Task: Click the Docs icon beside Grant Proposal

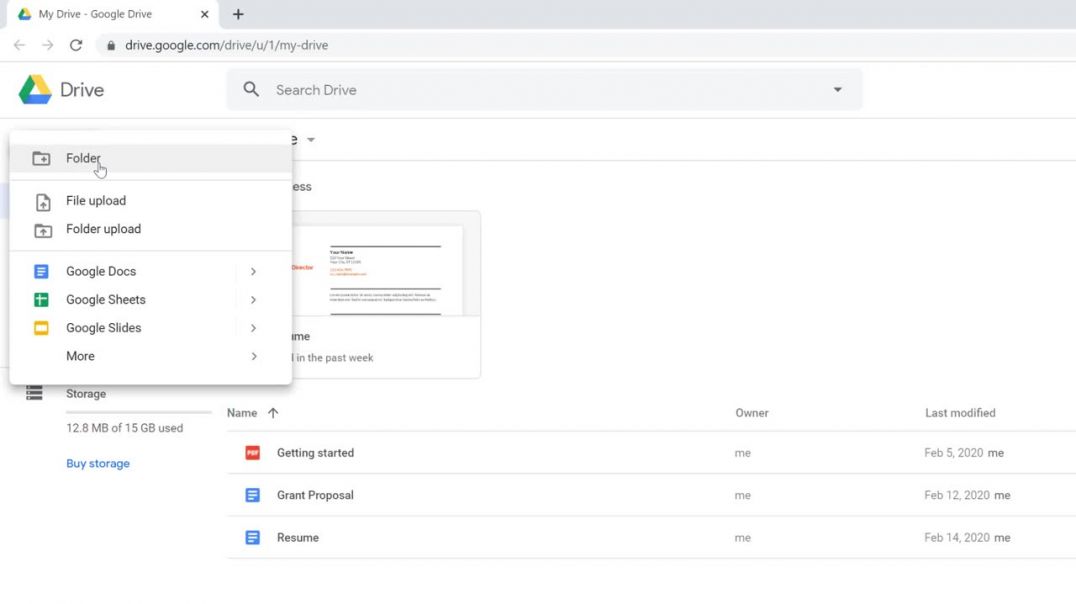Action: (x=253, y=495)
